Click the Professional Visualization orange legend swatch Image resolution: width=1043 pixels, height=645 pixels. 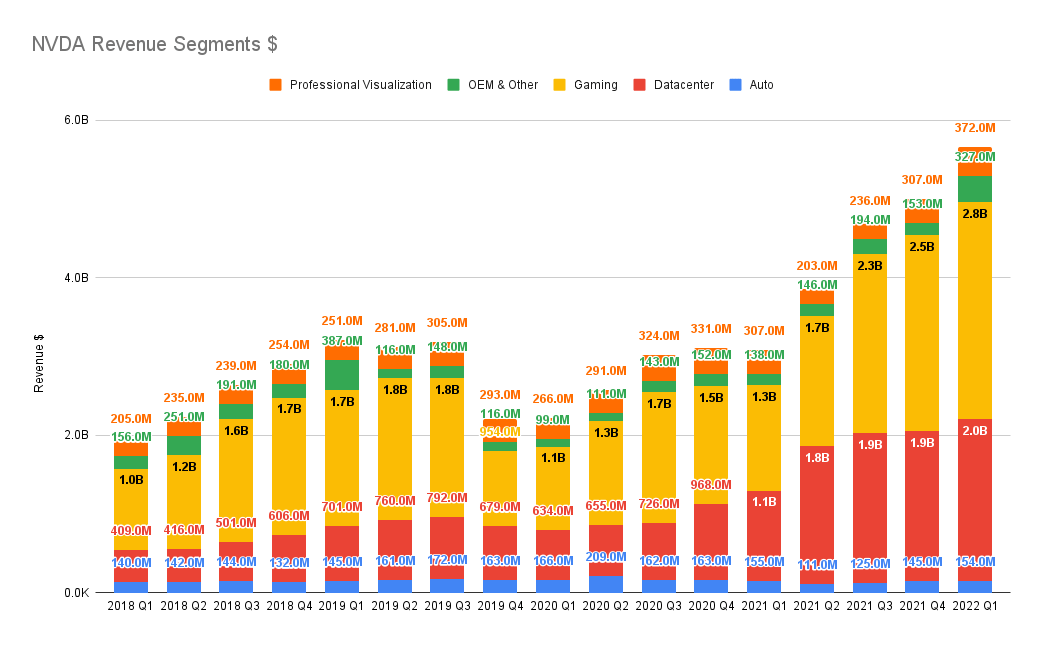(275, 84)
